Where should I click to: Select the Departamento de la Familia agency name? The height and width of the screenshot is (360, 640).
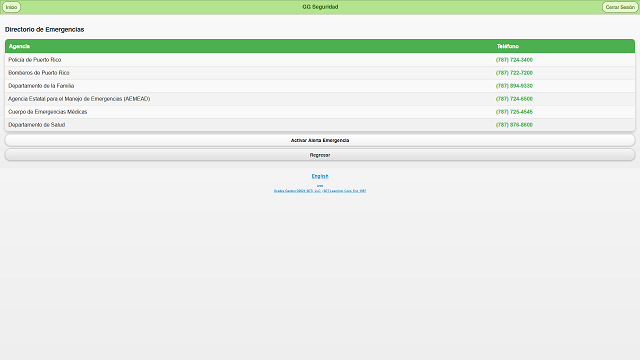[x=41, y=86]
